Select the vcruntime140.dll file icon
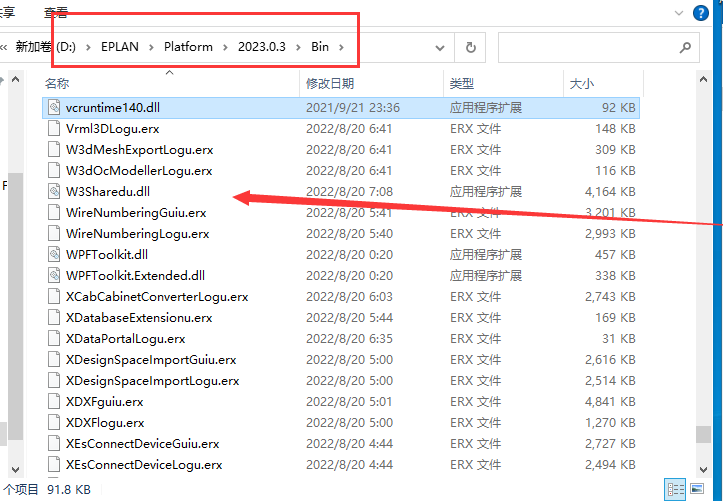 [x=54, y=107]
